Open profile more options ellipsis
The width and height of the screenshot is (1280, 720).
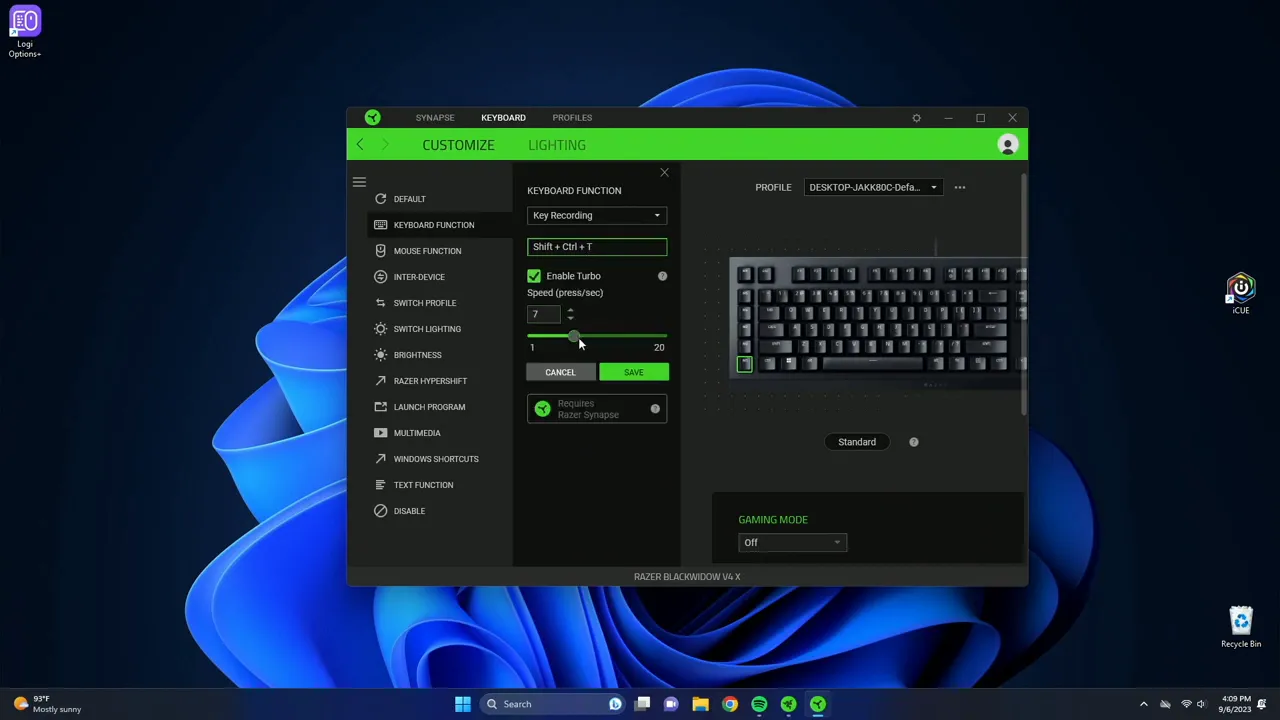pos(960,187)
